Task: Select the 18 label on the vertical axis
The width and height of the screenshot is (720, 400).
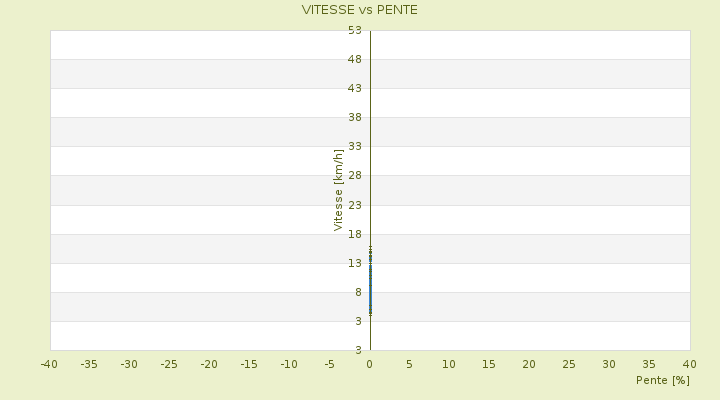Action: tap(355, 234)
